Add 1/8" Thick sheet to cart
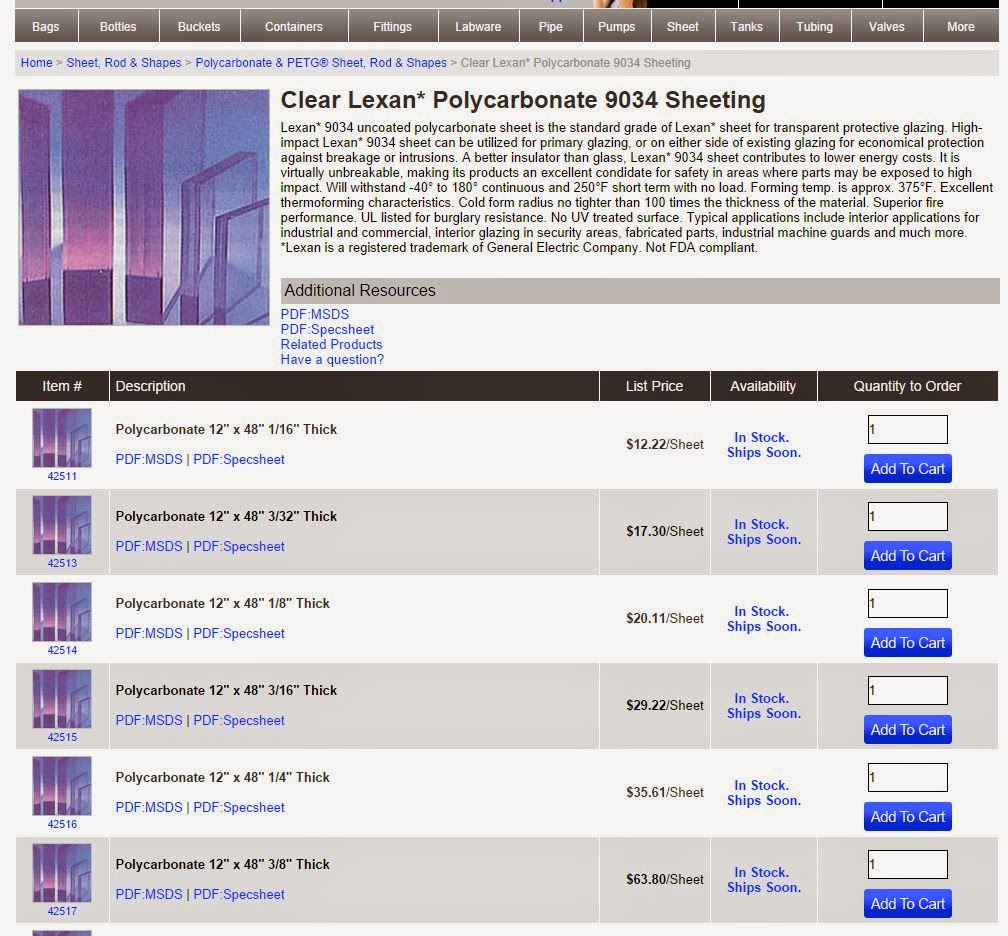The width and height of the screenshot is (1008, 936). pos(908,642)
